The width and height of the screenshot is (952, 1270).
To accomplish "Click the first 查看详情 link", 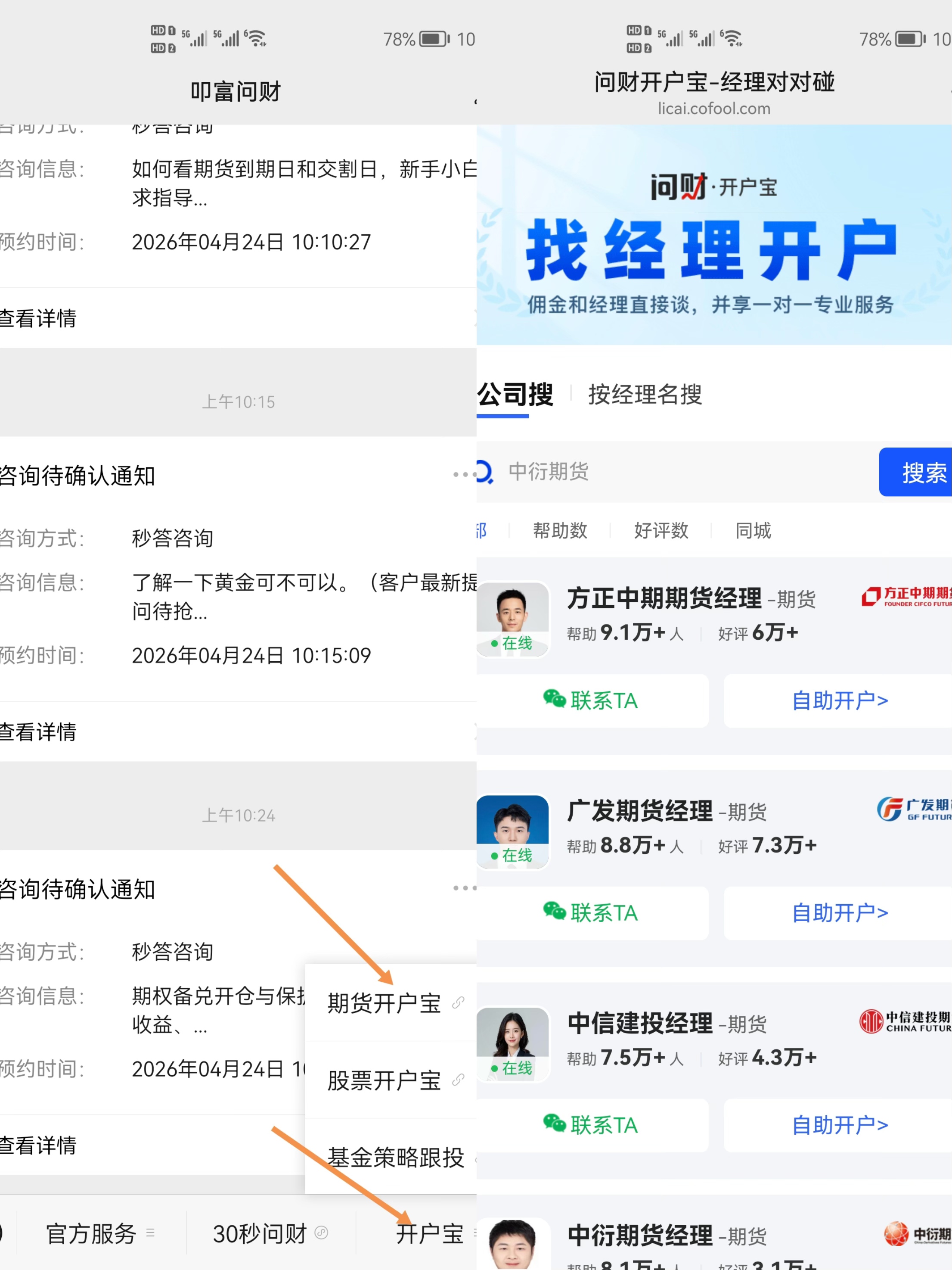I will [38, 318].
